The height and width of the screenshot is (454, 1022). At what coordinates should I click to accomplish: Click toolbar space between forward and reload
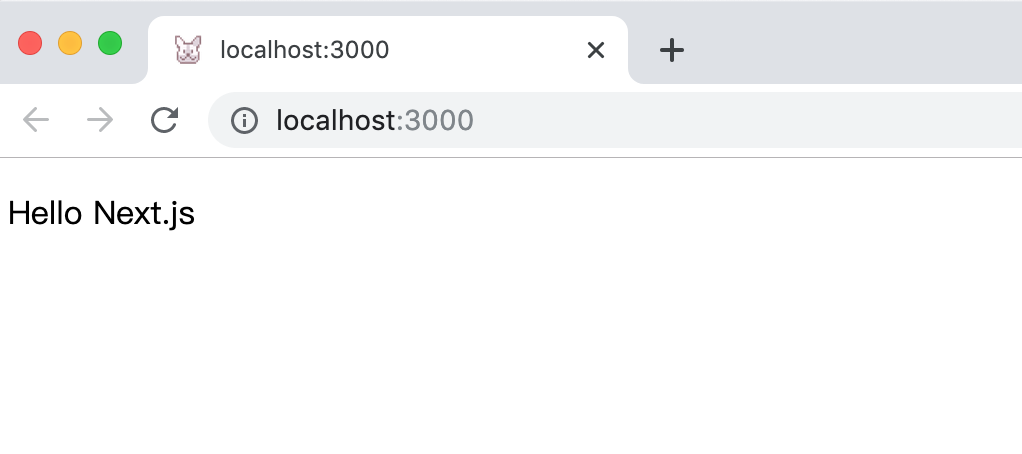(x=132, y=121)
